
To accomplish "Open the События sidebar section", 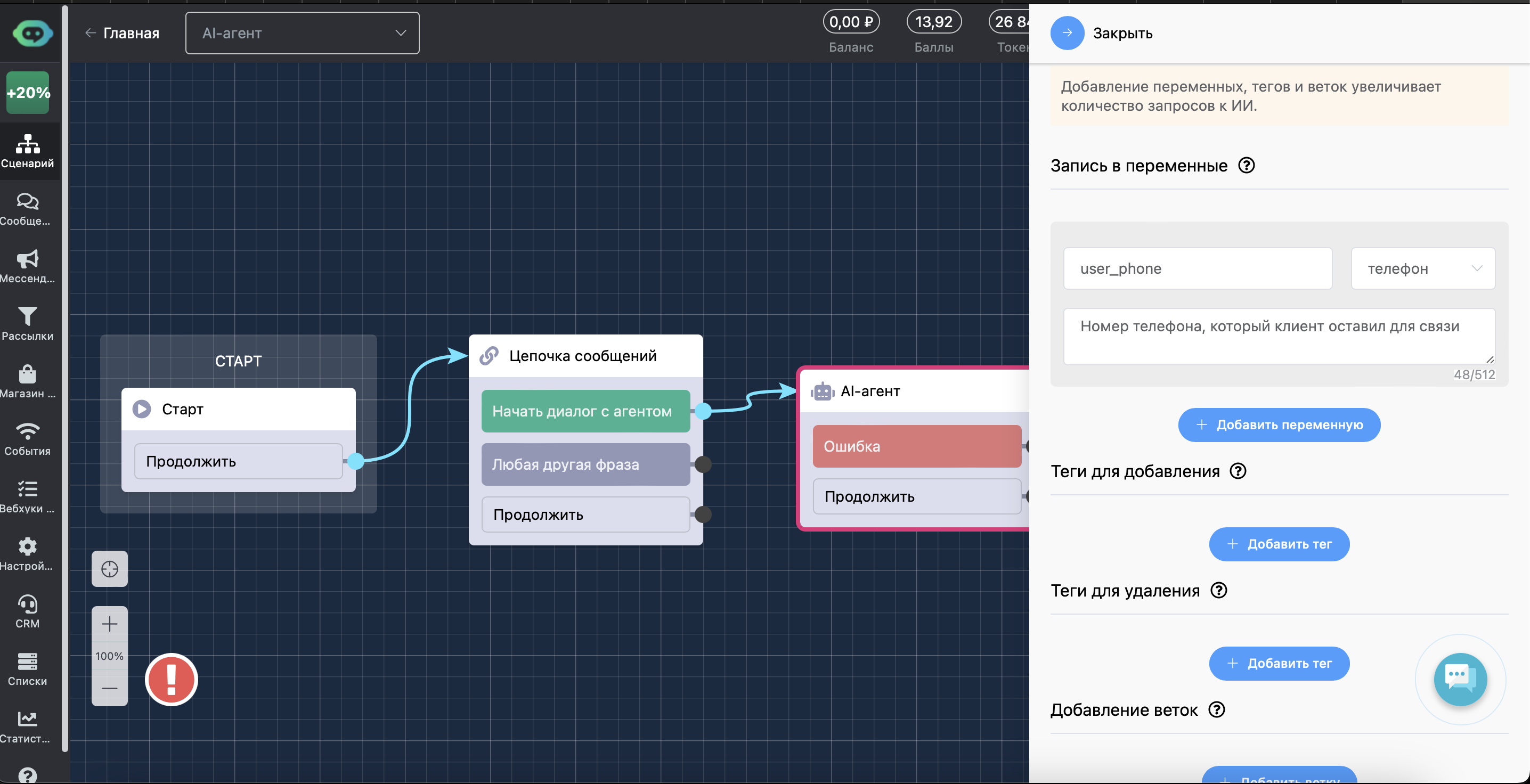I will tap(27, 439).
